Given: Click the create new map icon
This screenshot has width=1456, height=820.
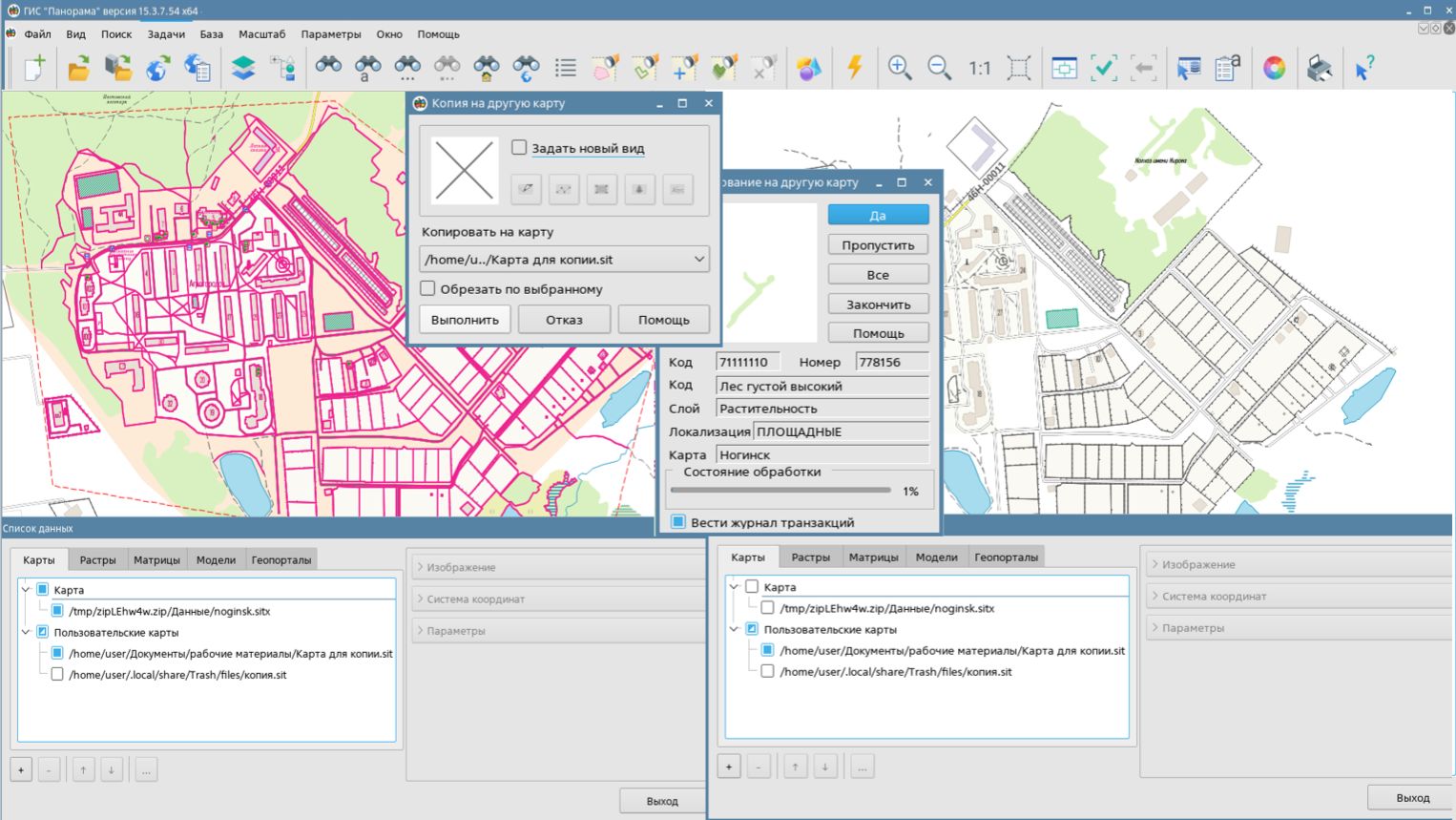Looking at the screenshot, I should (34, 68).
